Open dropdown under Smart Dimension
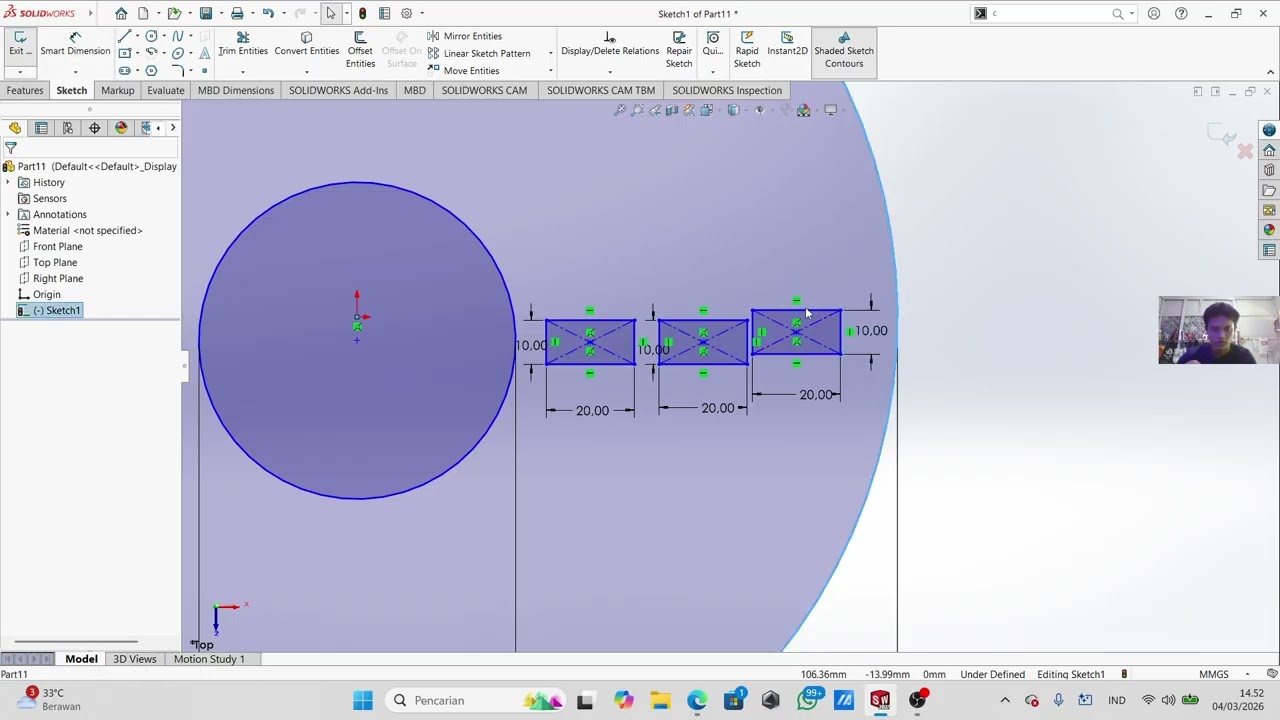The height and width of the screenshot is (720, 1280). pos(75,71)
